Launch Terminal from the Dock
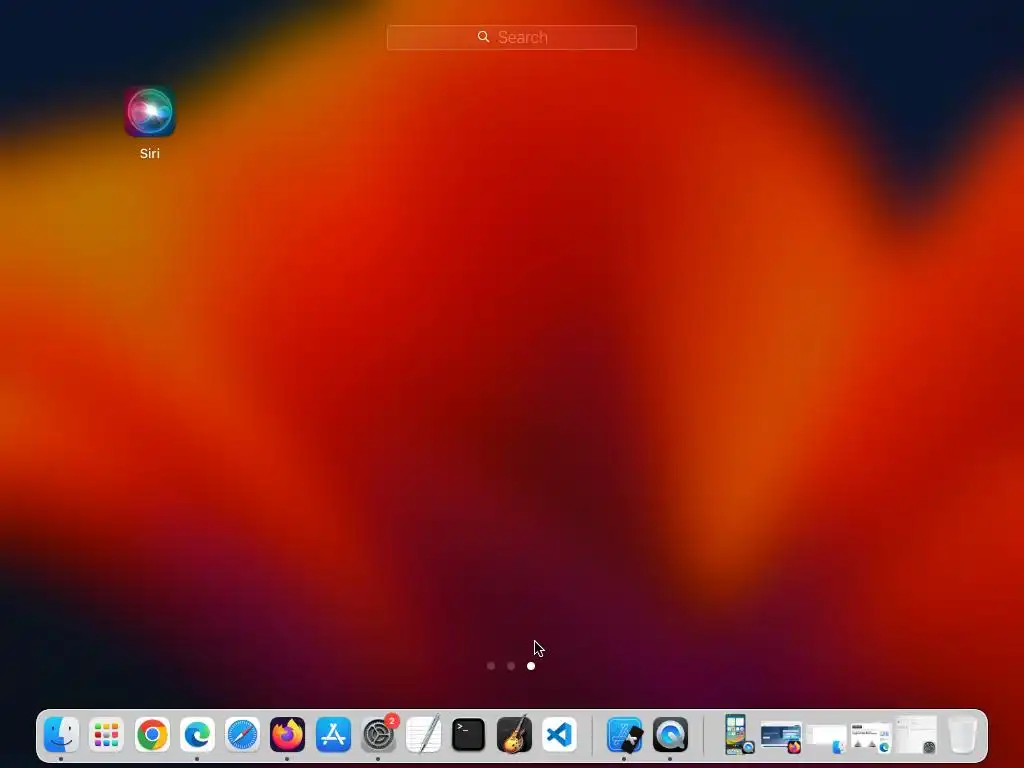The image size is (1024, 768). coord(468,735)
